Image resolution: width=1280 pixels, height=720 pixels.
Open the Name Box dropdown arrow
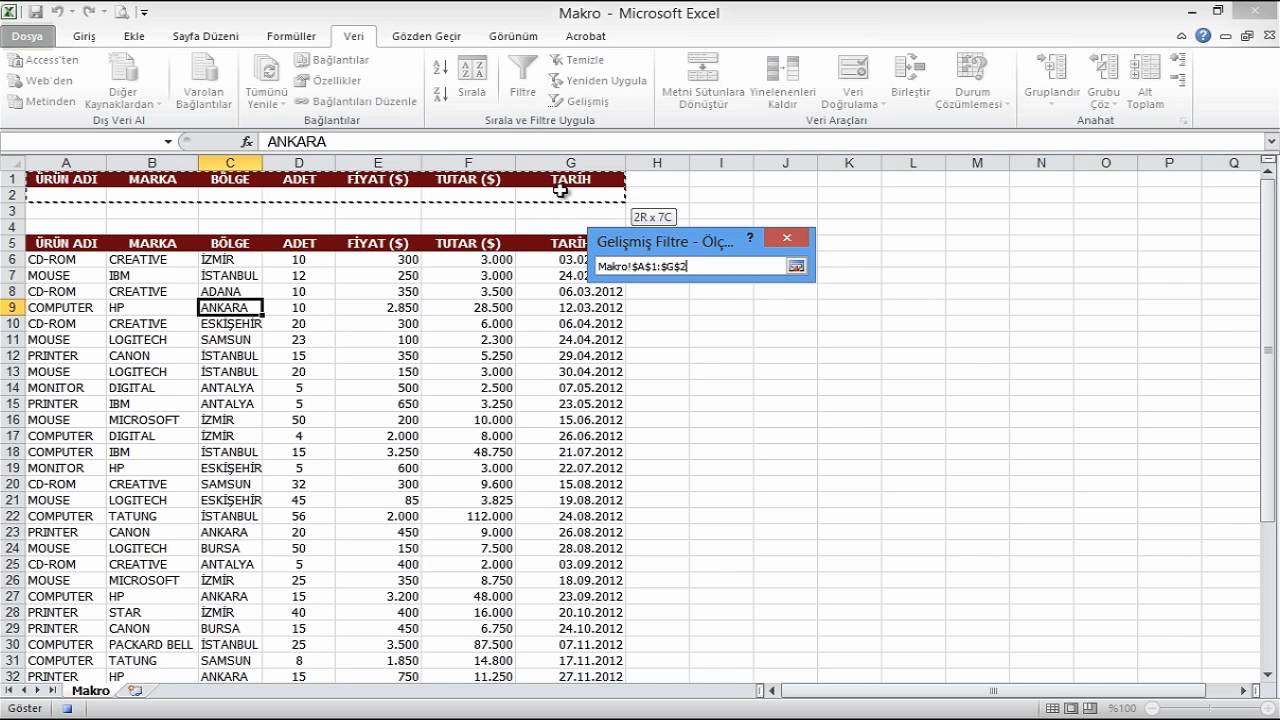pos(168,142)
